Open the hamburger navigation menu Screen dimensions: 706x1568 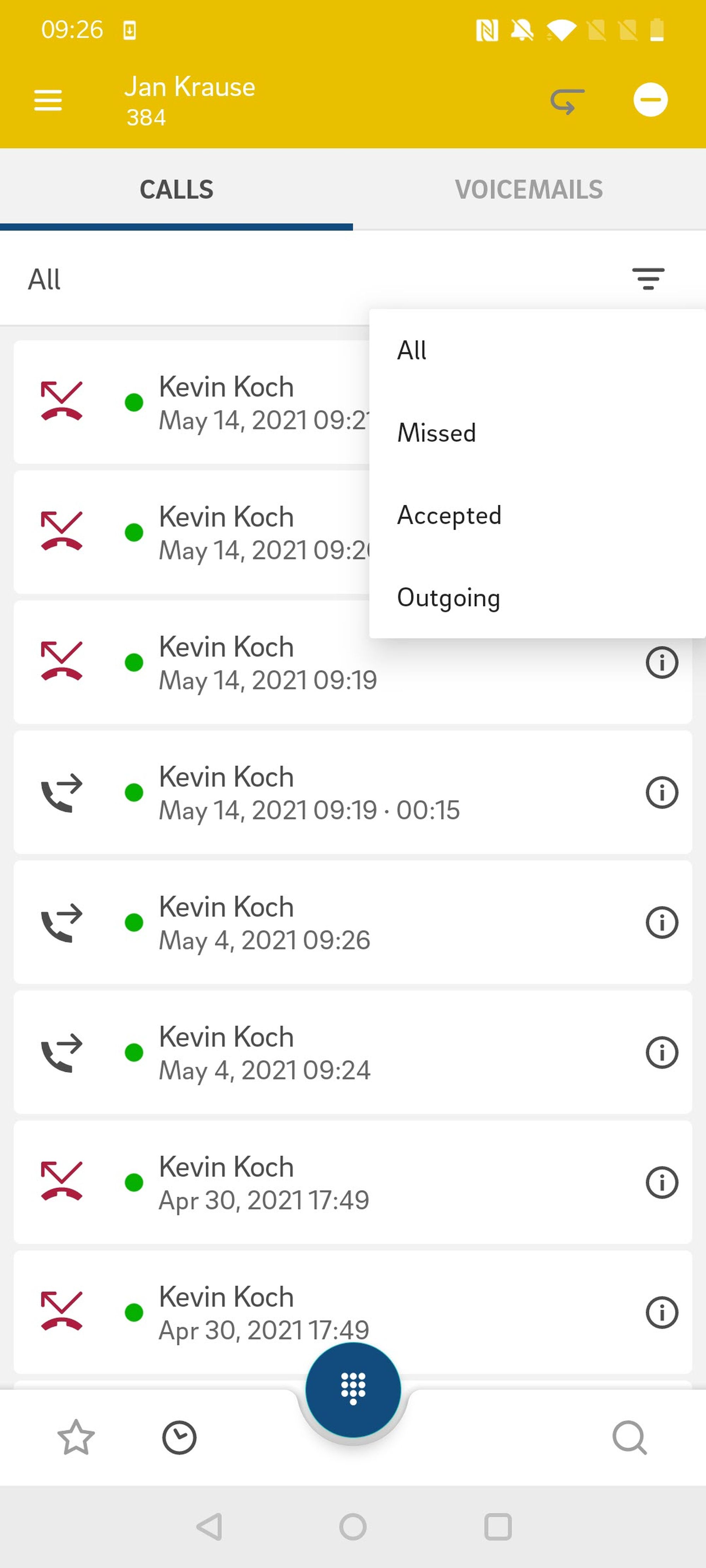click(x=48, y=100)
